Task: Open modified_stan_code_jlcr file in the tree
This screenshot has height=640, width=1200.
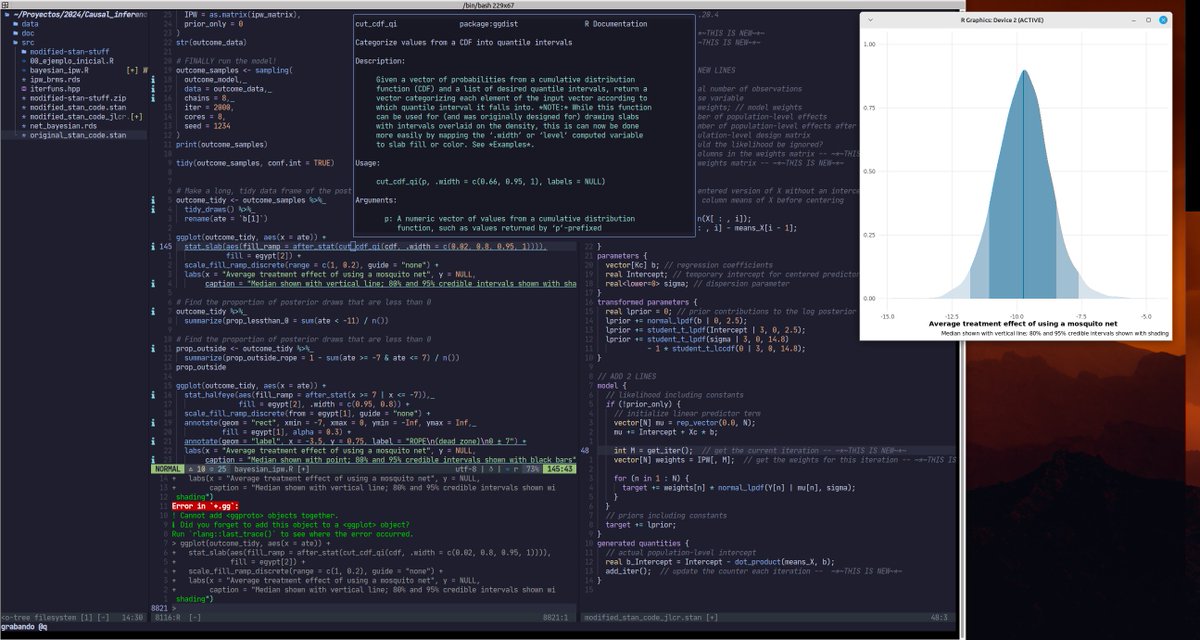Action: pos(79,118)
